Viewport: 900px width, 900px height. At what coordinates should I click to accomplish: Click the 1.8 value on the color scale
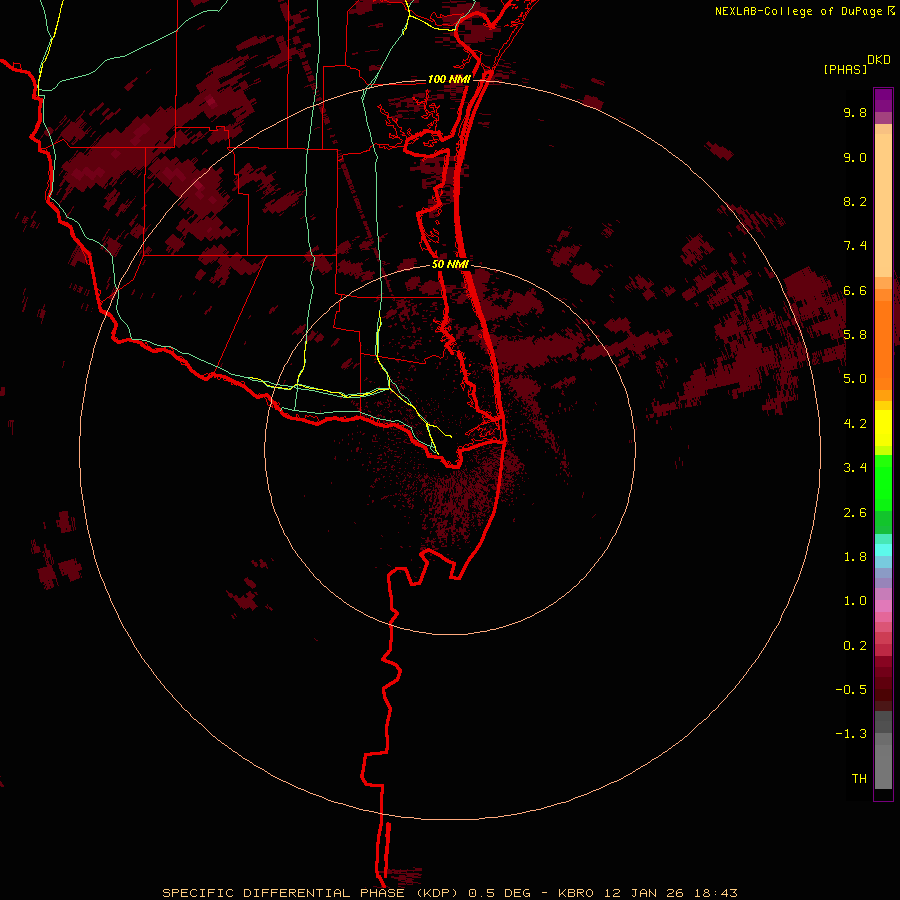[x=855, y=557]
